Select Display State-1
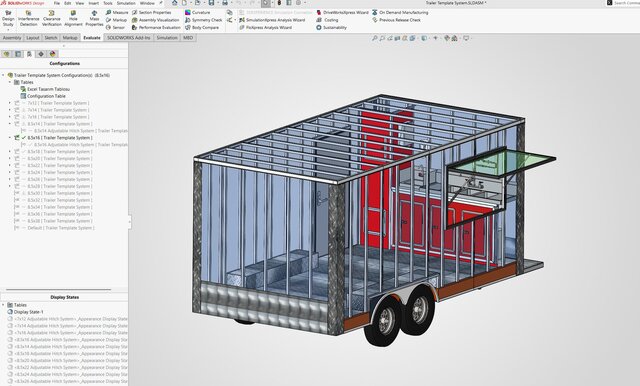Screen dimensions: 640x386 (25, 312)
